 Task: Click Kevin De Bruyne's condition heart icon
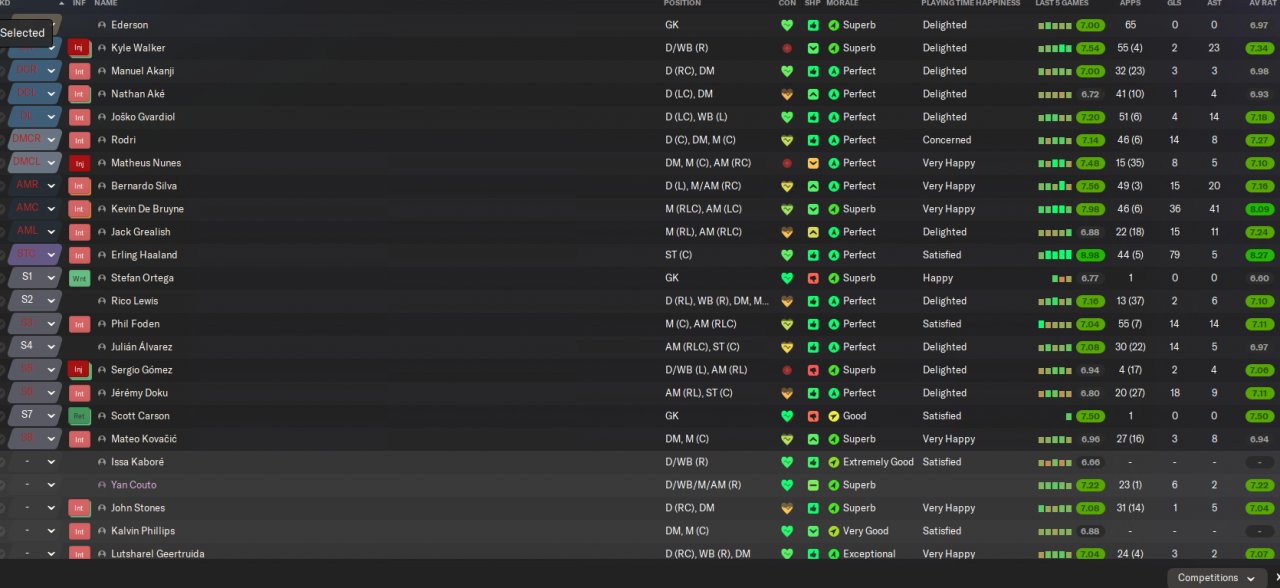click(787, 209)
